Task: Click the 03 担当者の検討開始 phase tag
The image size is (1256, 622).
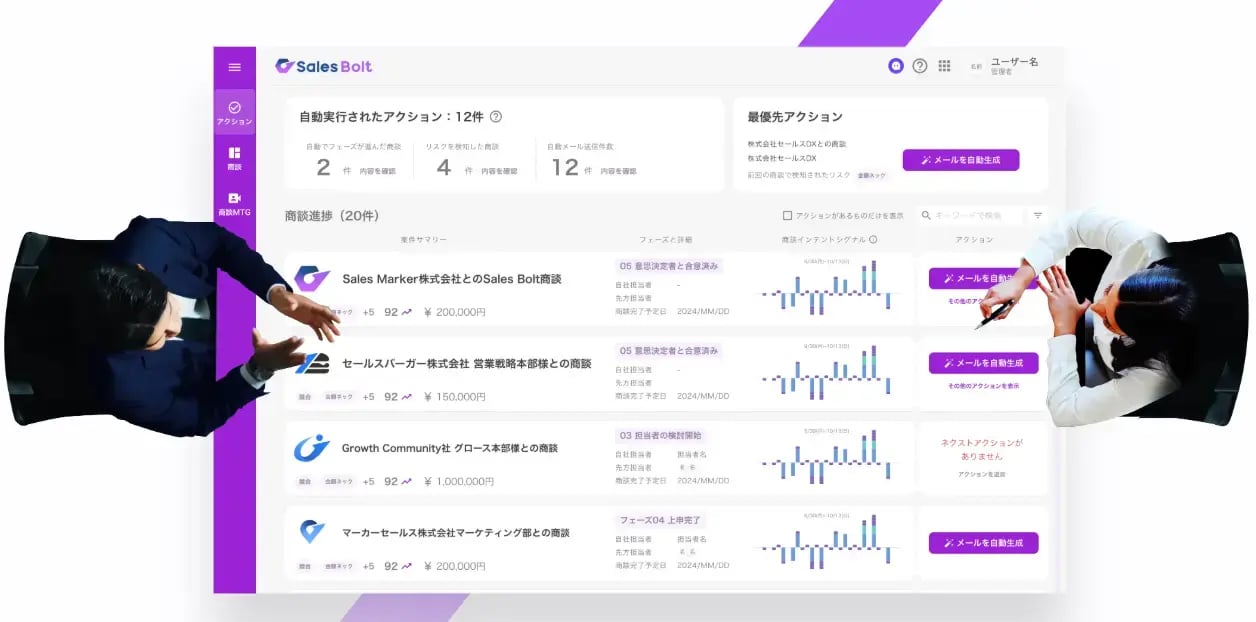Action: click(x=660, y=436)
